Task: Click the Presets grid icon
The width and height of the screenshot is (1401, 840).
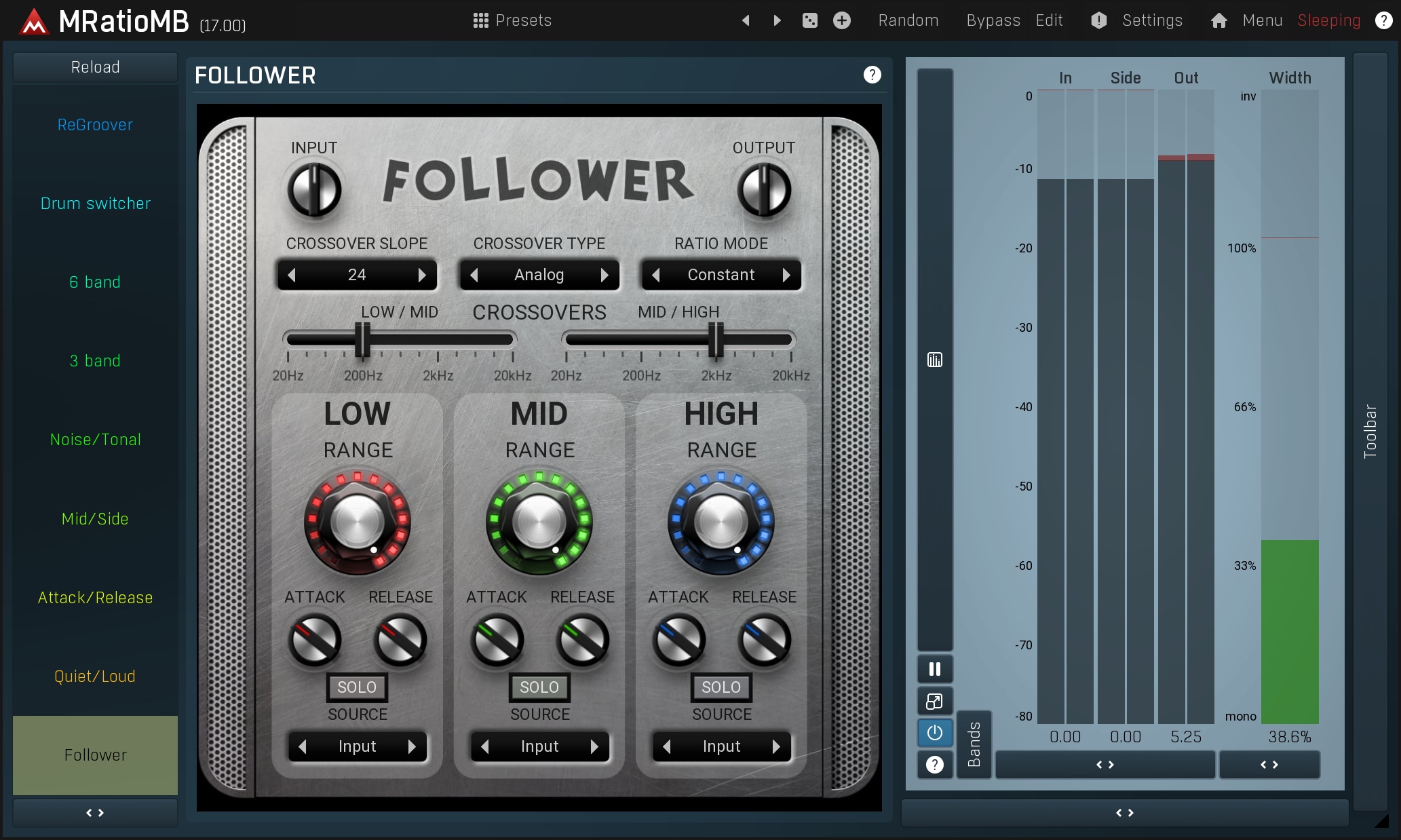Action: pyautogui.click(x=480, y=20)
